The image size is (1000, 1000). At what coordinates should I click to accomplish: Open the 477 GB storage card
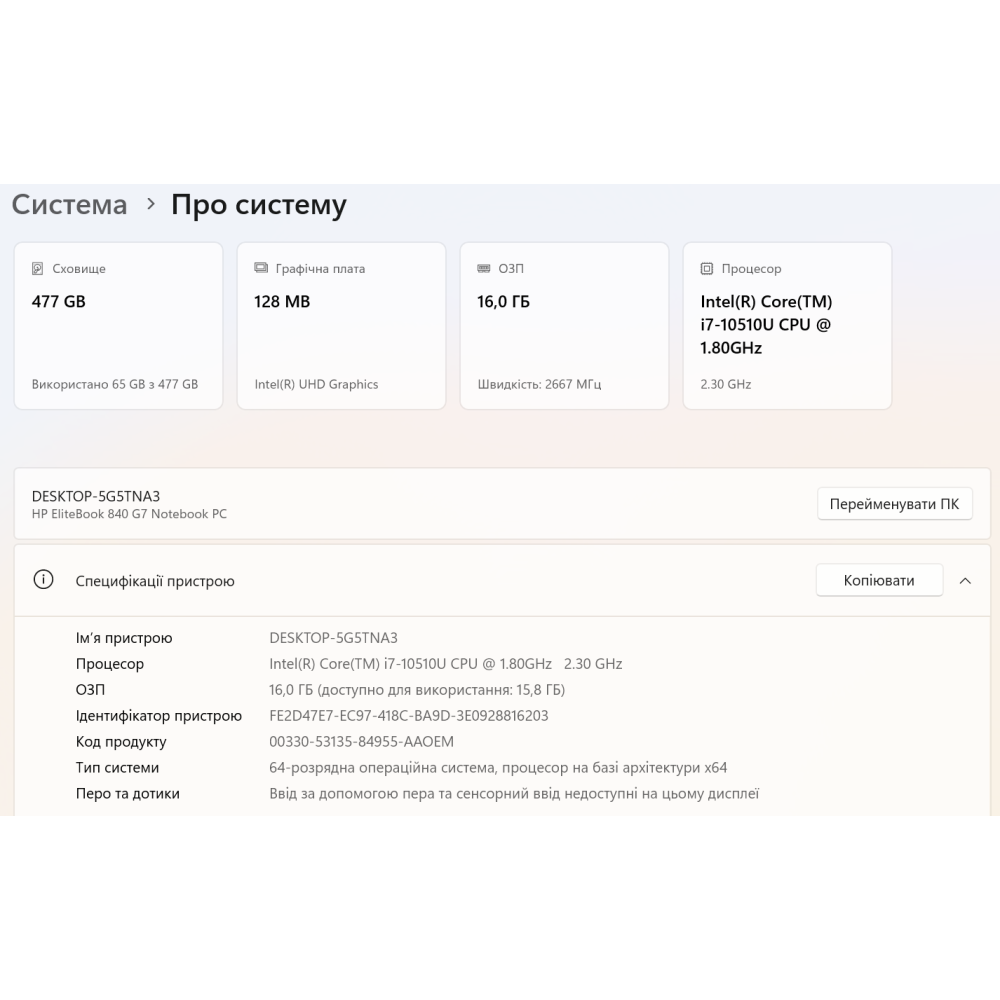[x=118, y=326]
